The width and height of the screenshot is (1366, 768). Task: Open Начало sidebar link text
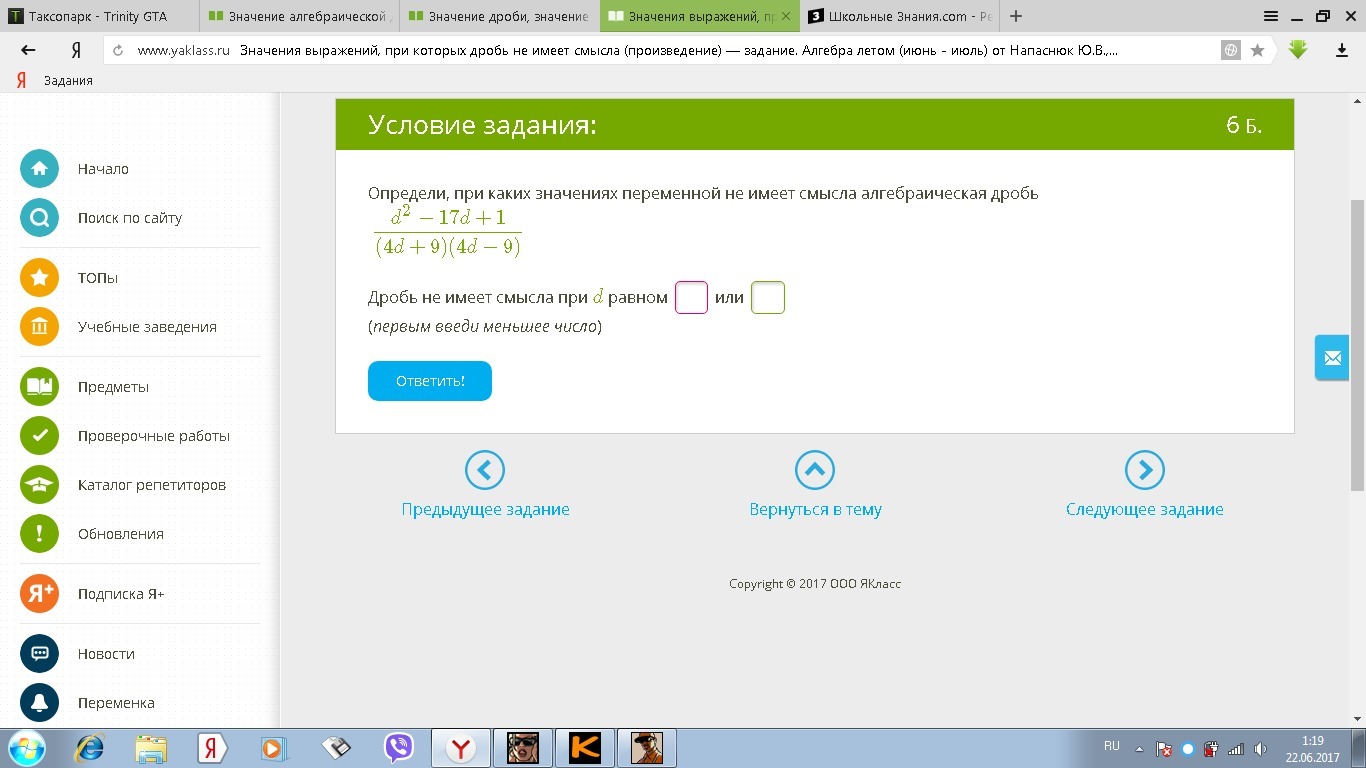point(103,169)
